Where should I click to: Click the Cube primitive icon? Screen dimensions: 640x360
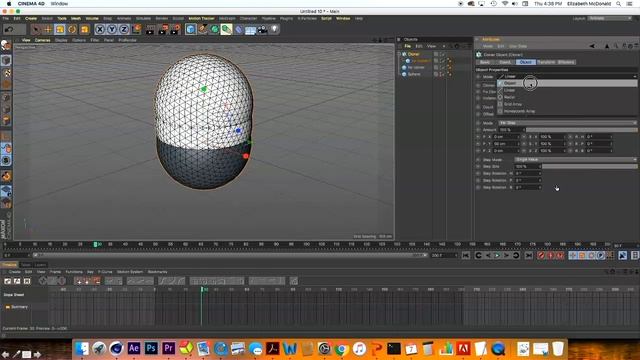[190, 29]
